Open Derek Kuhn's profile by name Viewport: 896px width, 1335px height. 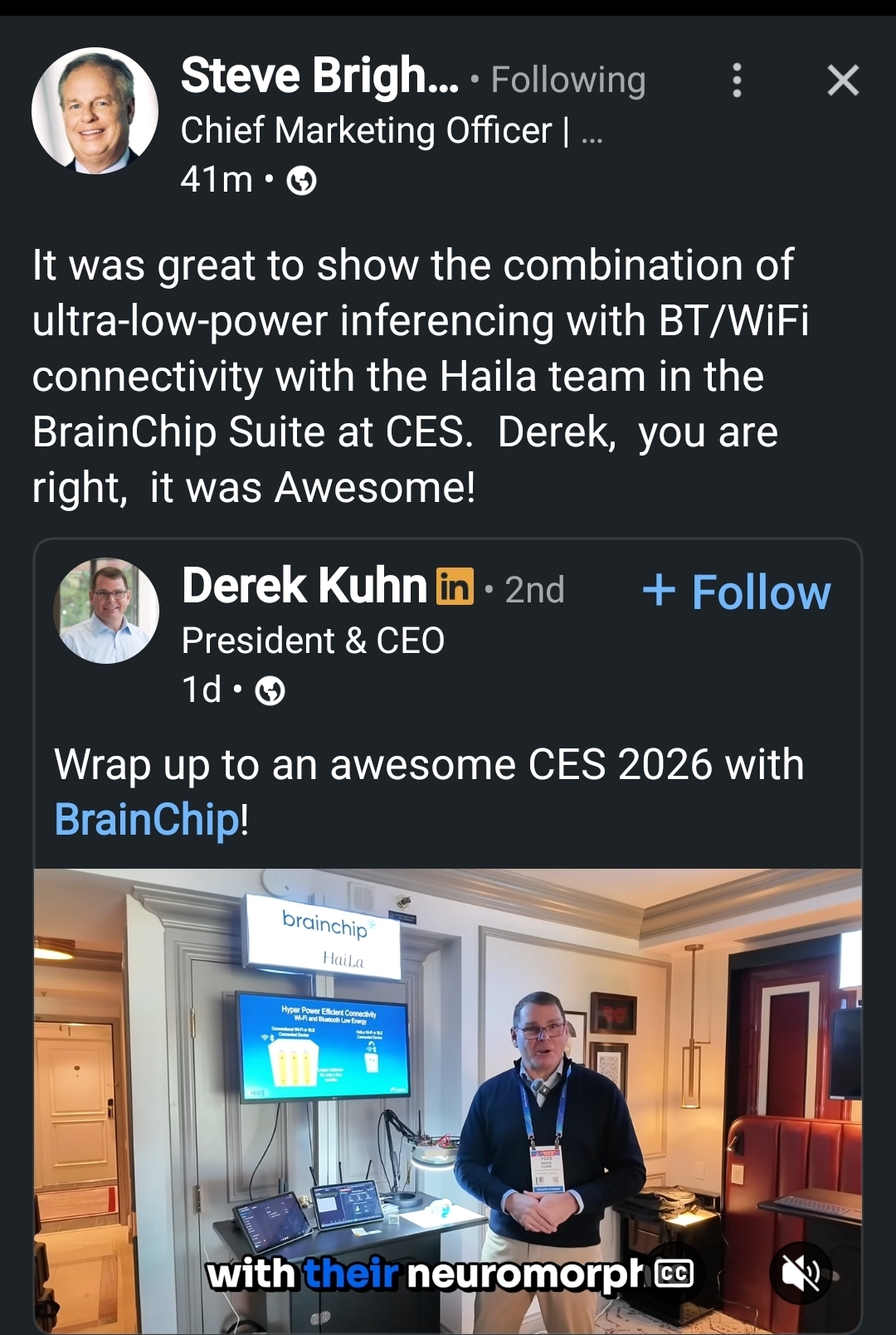tap(304, 586)
